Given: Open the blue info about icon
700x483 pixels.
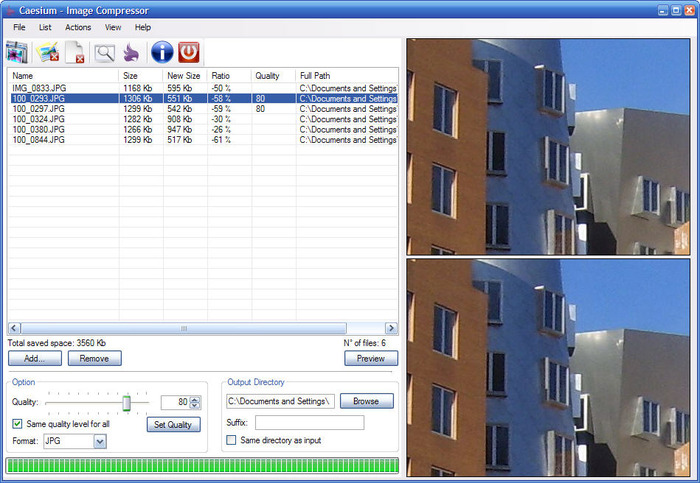Looking at the screenshot, I should (x=162, y=52).
